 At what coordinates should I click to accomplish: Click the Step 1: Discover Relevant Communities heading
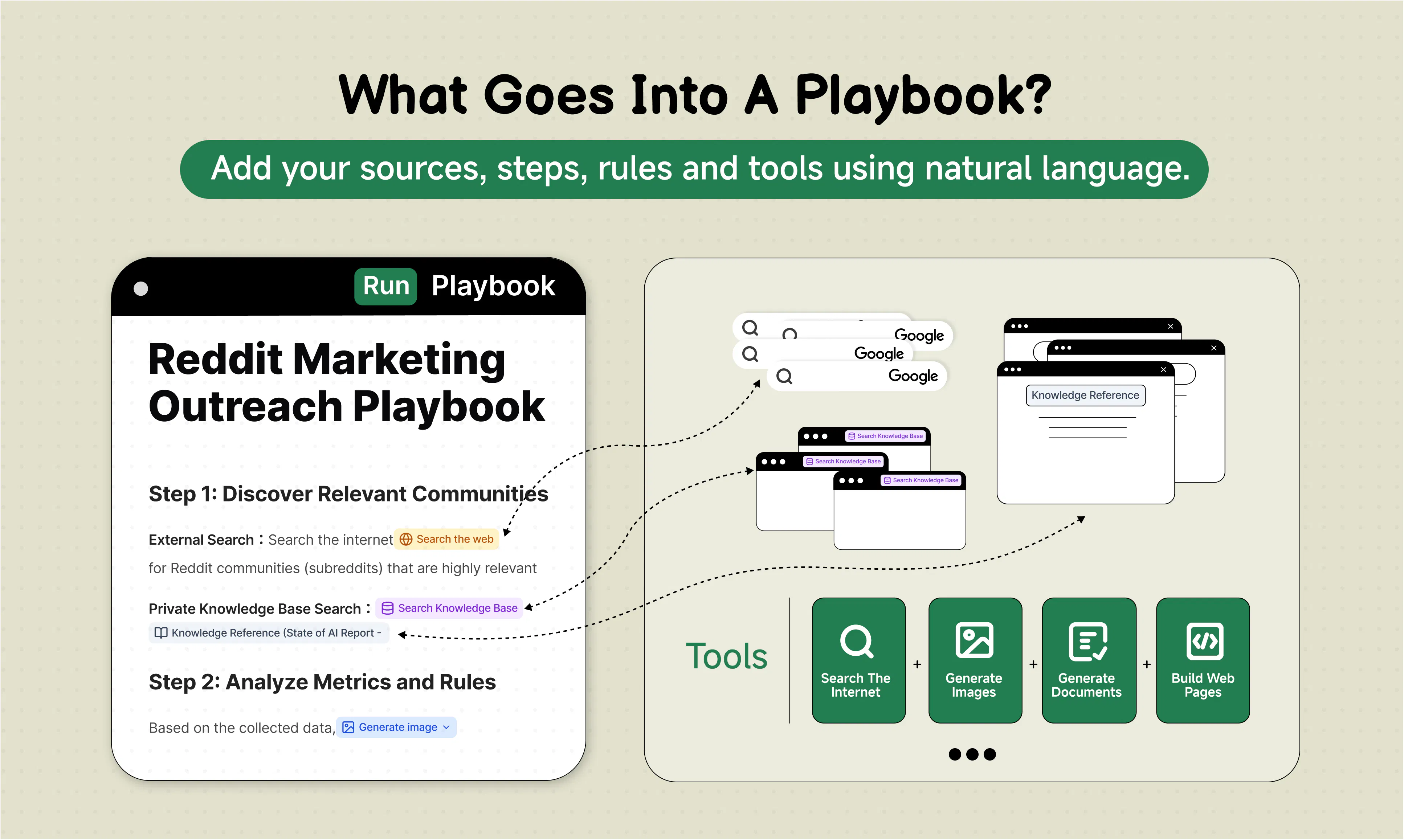pyautogui.click(x=348, y=493)
